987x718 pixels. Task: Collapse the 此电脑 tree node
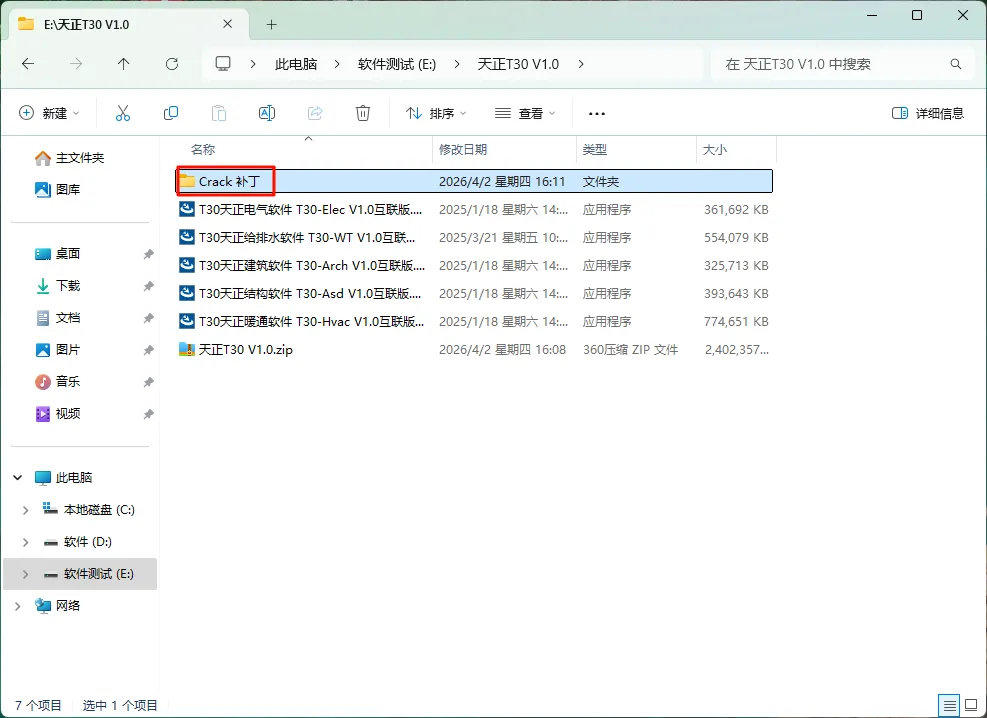pyautogui.click(x=18, y=478)
